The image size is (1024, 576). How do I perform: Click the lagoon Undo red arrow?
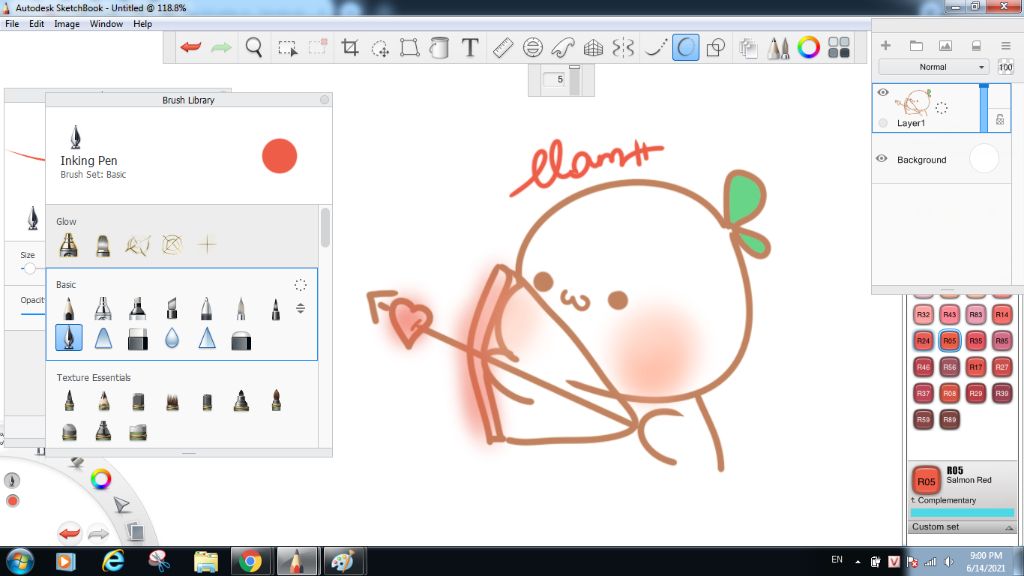pos(69,533)
